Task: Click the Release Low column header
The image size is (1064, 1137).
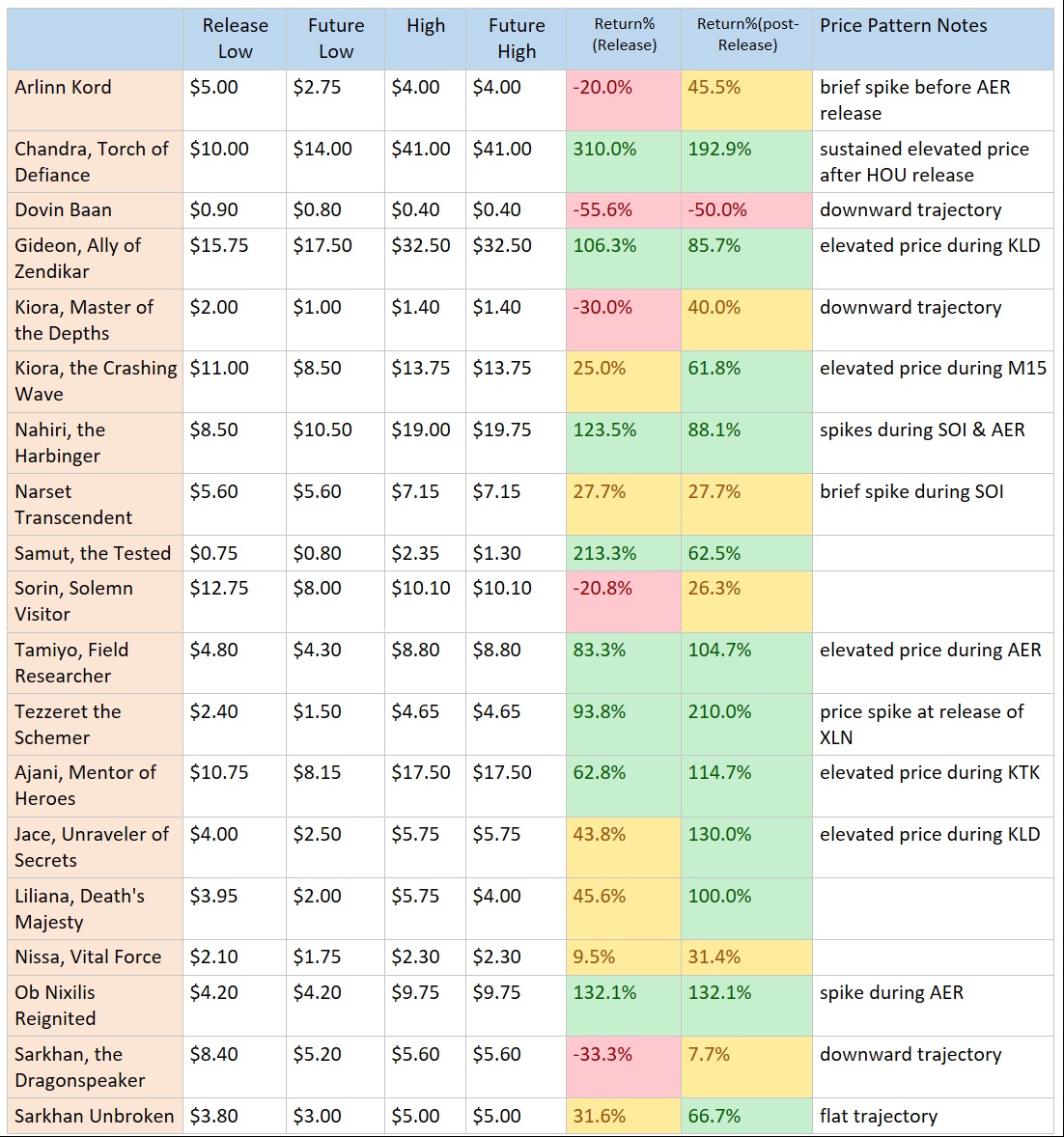Action: coord(235,39)
